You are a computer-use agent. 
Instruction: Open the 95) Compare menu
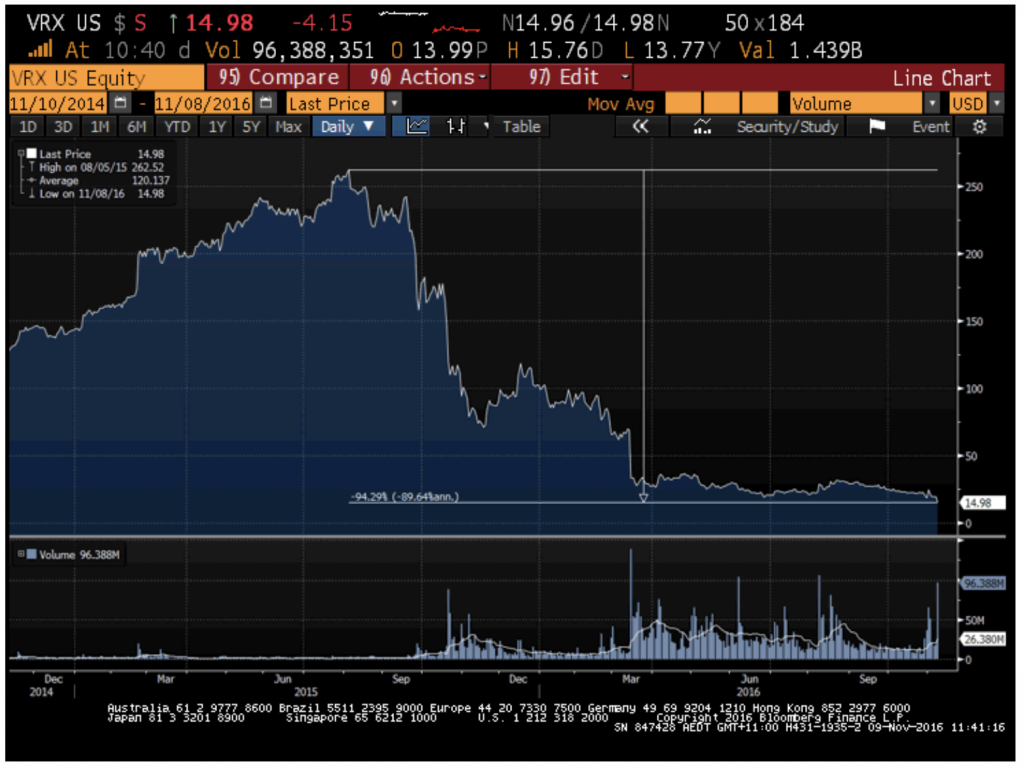(x=278, y=77)
